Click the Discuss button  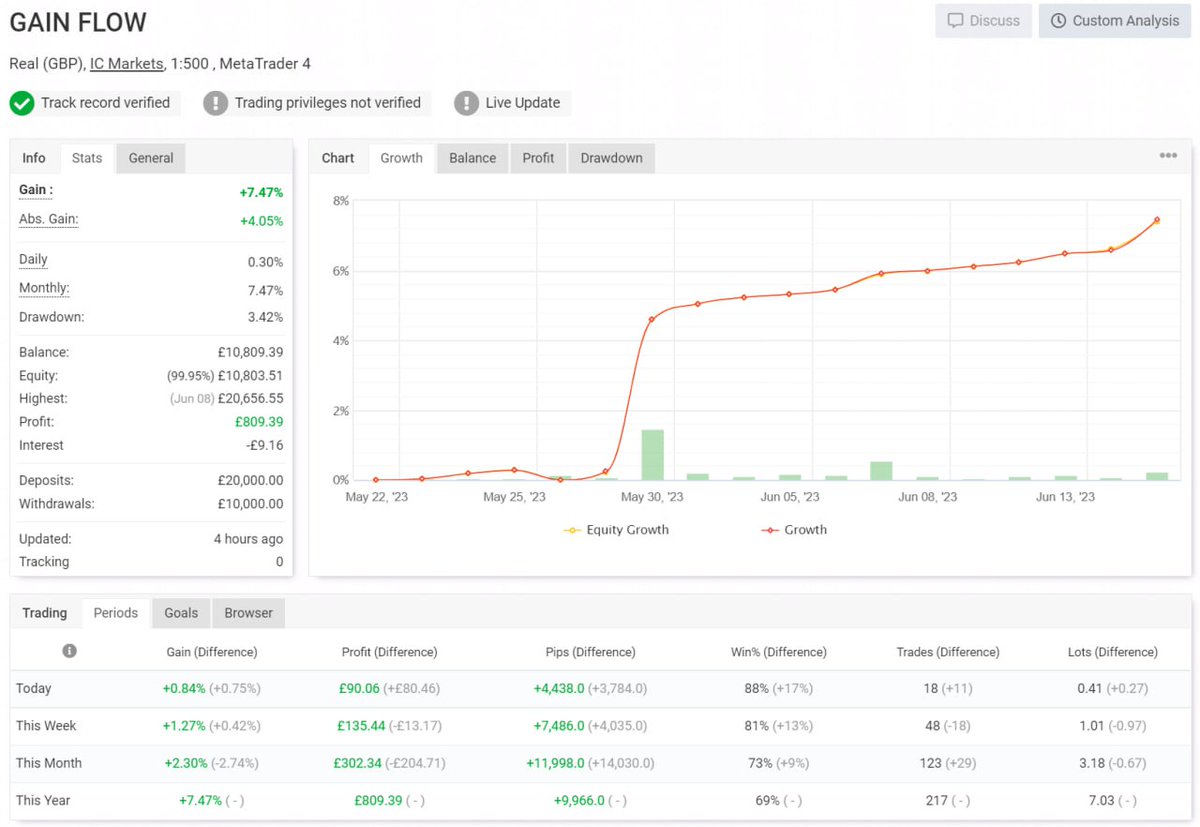click(x=984, y=21)
